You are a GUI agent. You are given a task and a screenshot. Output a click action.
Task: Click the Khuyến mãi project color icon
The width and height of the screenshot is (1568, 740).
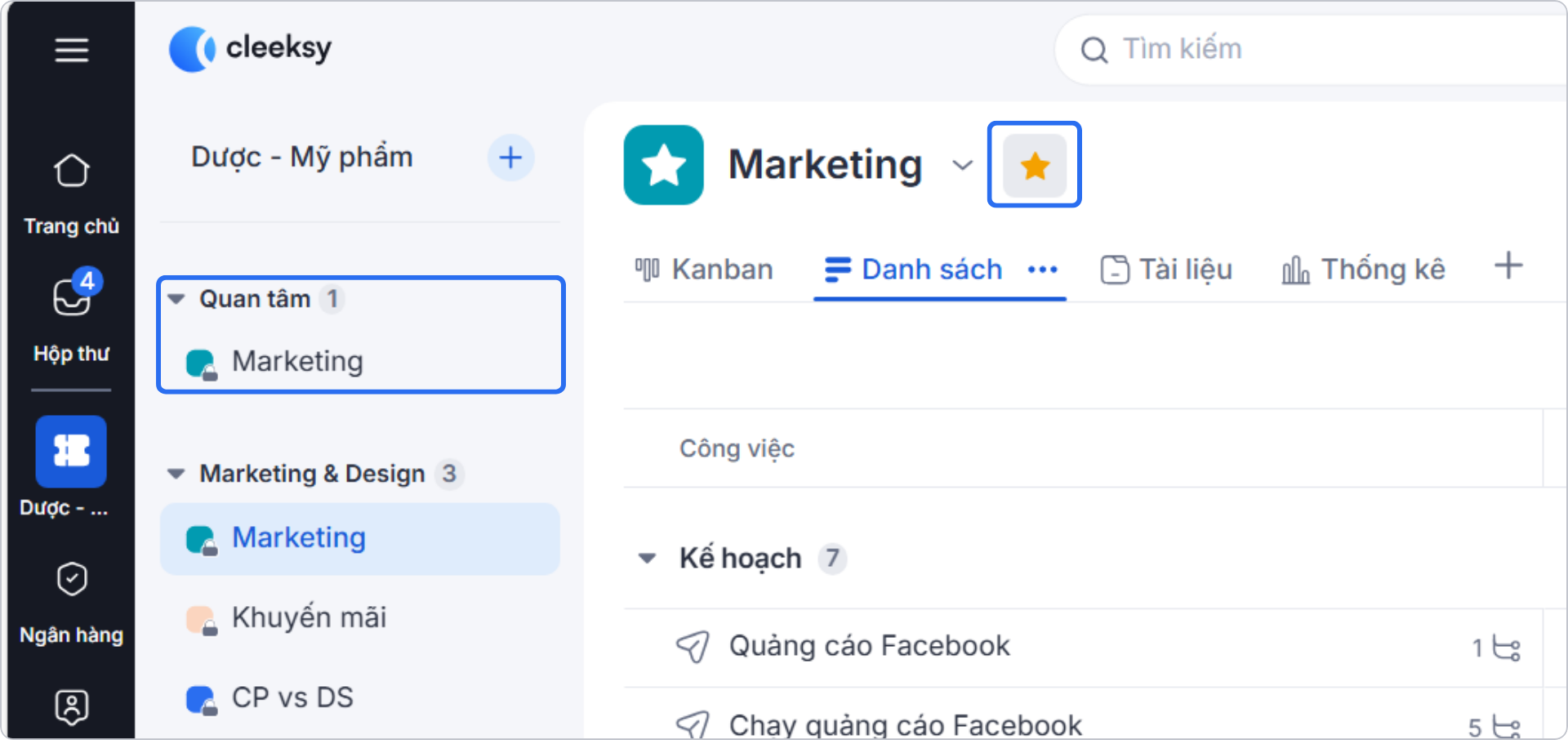coord(201,620)
